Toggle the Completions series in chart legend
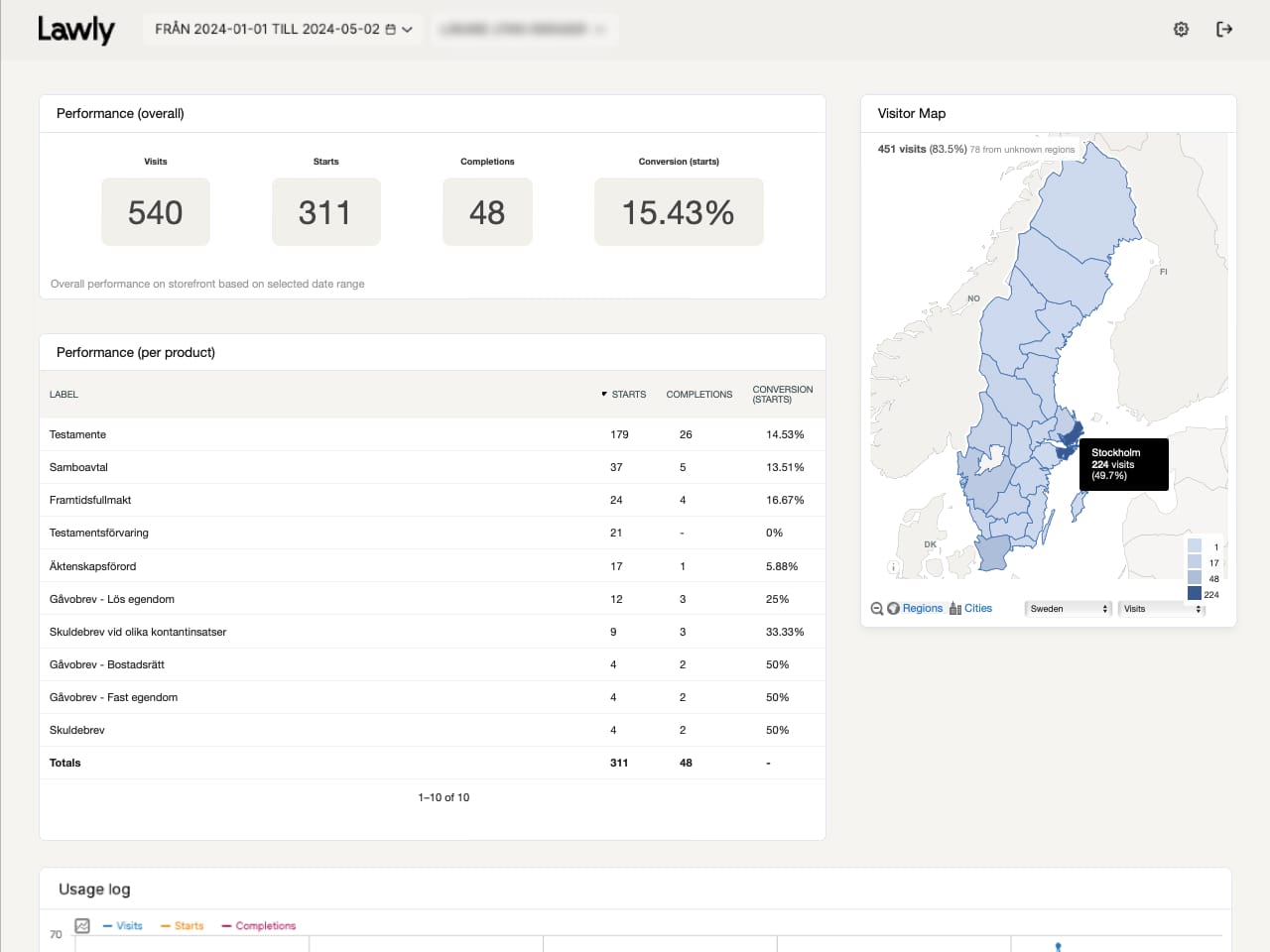1270x952 pixels. tap(259, 926)
